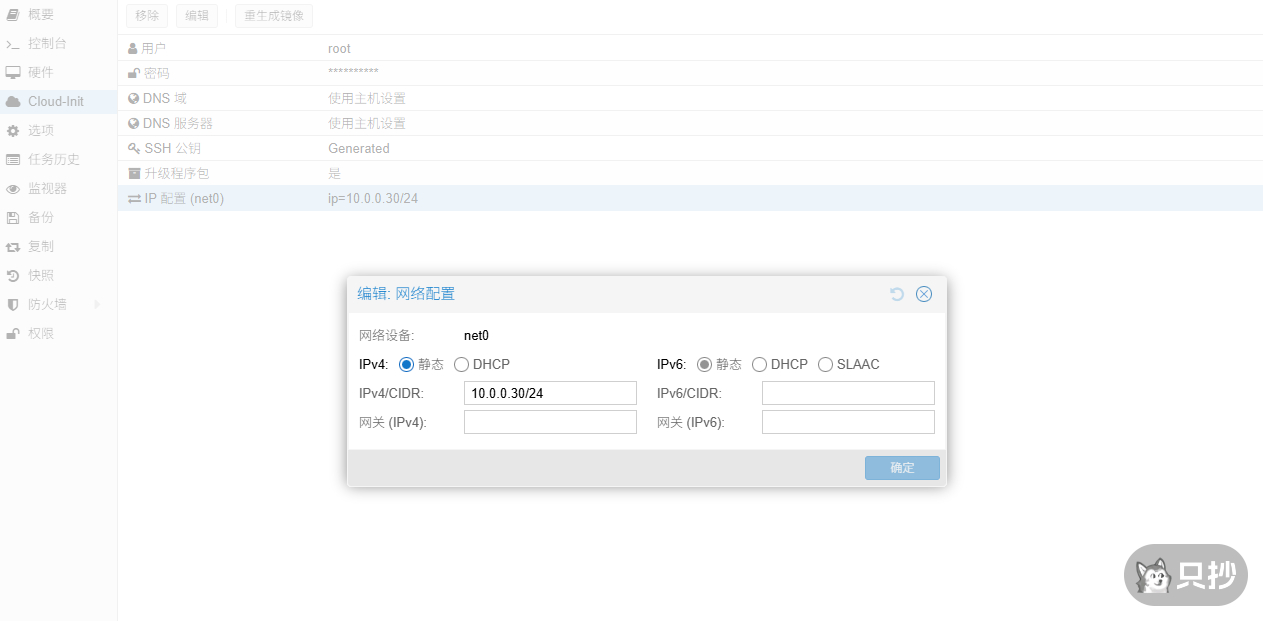This screenshot has height=621, width=1263.
Task: Click the history icon beside 快照
Action: [13, 276]
